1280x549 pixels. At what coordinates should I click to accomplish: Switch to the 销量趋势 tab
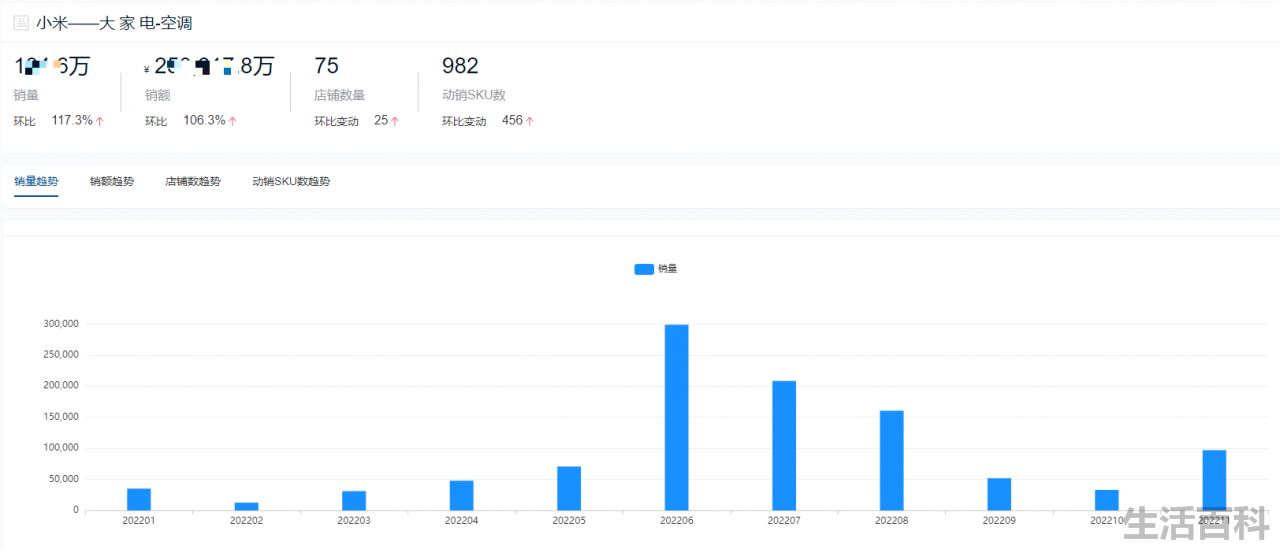click(x=36, y=182)
